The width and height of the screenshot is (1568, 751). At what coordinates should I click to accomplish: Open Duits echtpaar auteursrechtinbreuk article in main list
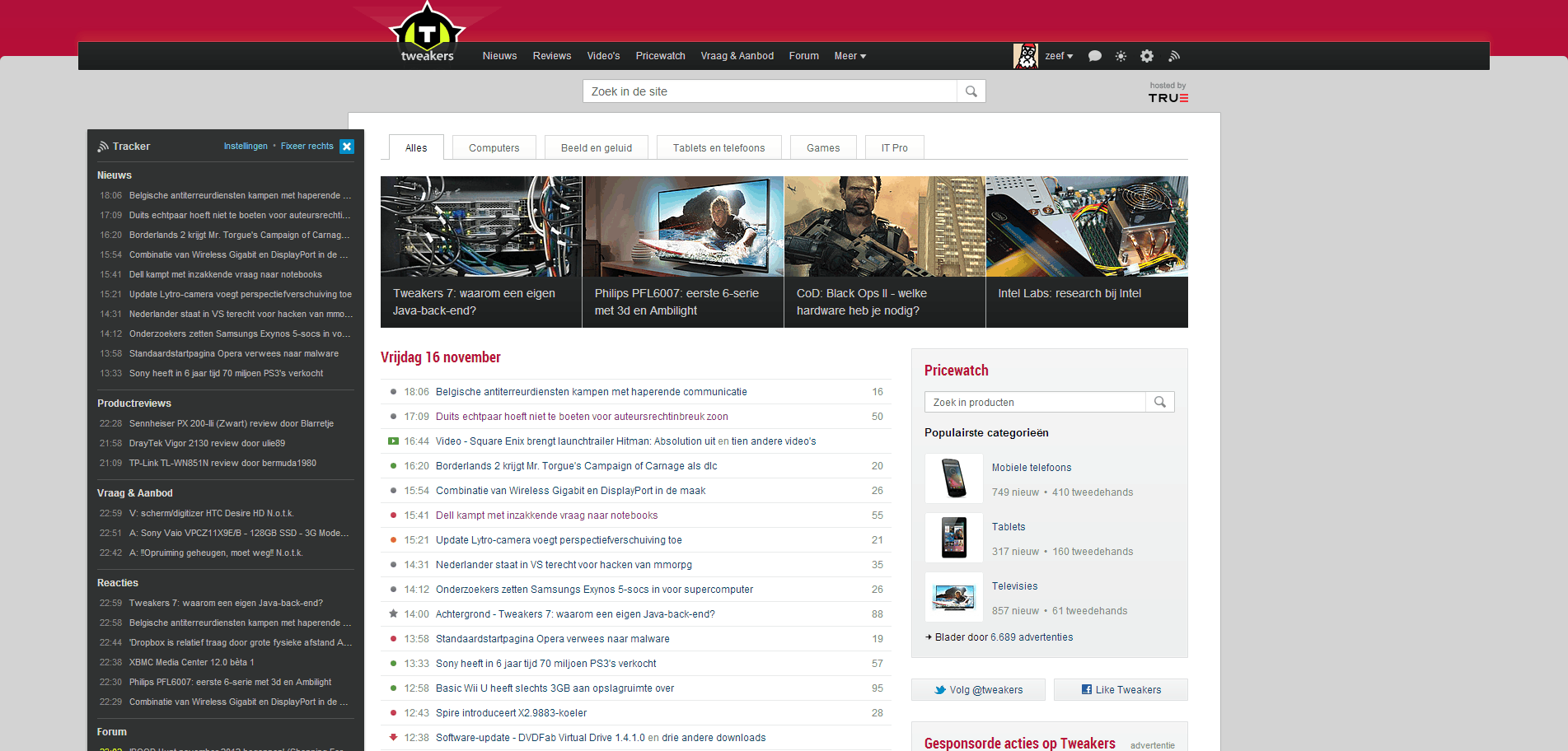pos(582,417)
